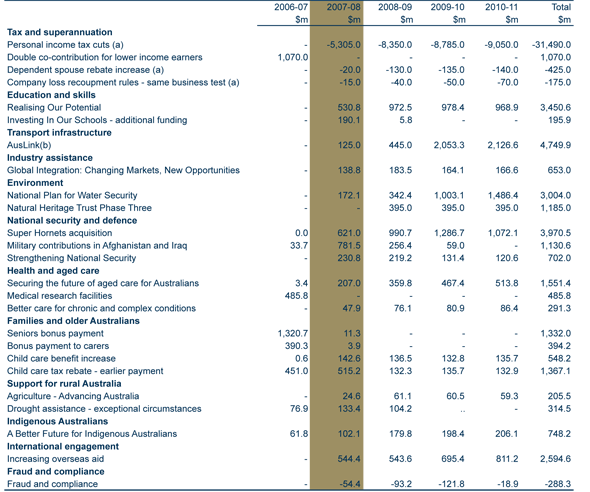Select the 'Environment' heading
Screen dimensions: 590x492
[x=35, y=183]
